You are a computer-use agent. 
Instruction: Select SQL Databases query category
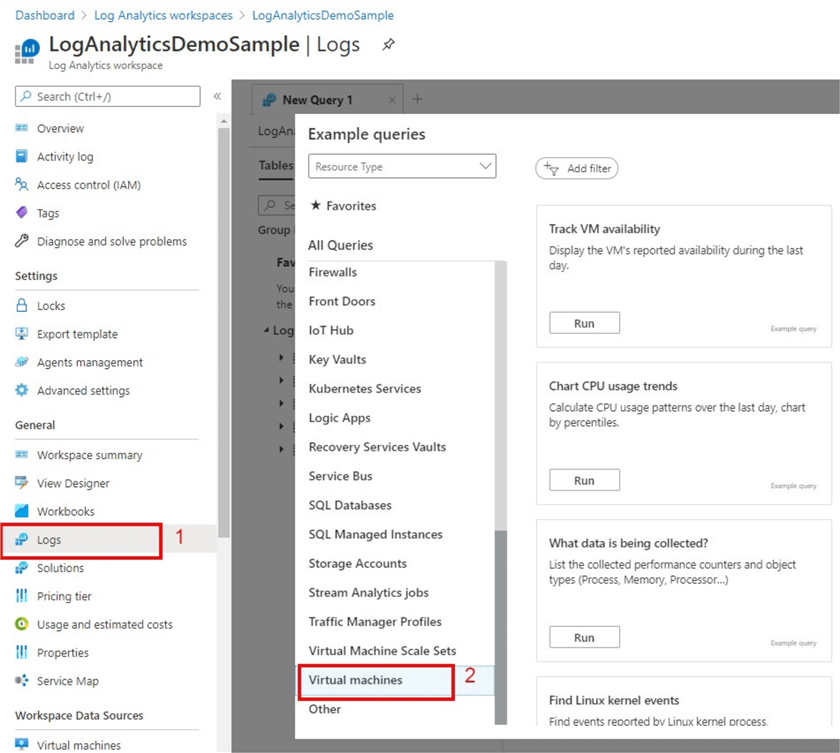click(350, 505)
